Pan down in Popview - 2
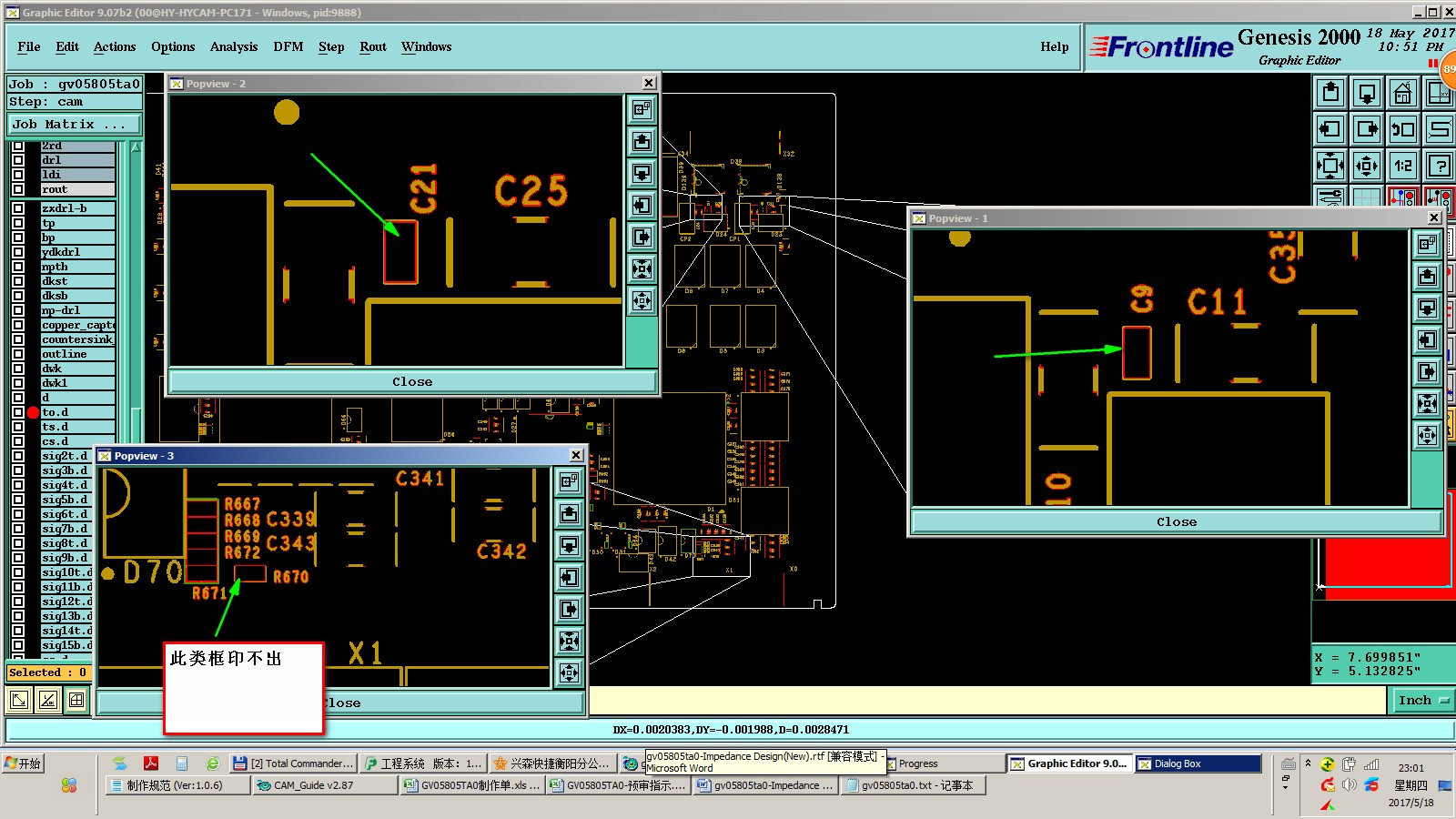The width and height of the screenshot is (1456, 819). [642, 174]
